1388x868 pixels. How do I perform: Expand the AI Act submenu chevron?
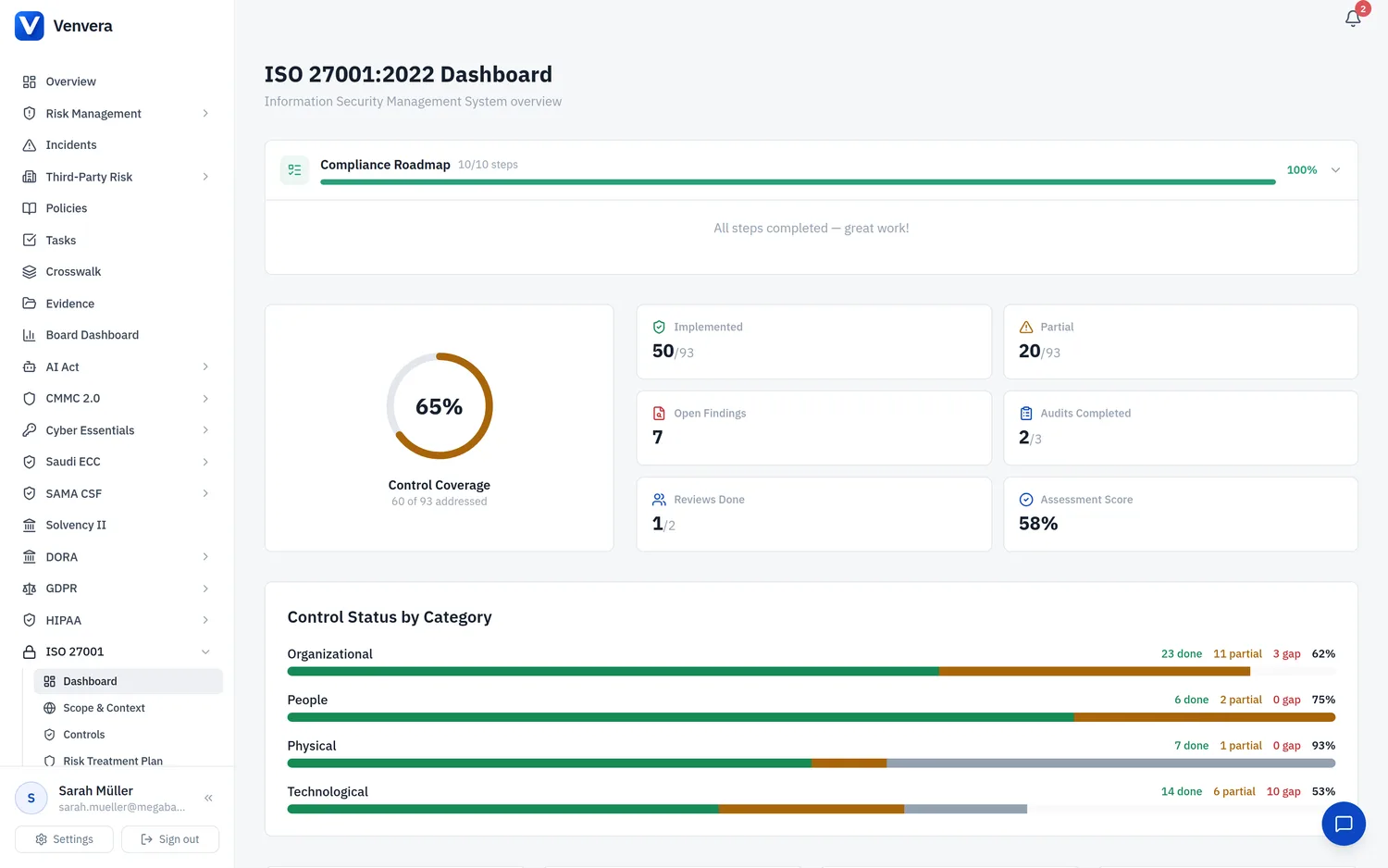point(205,366)
